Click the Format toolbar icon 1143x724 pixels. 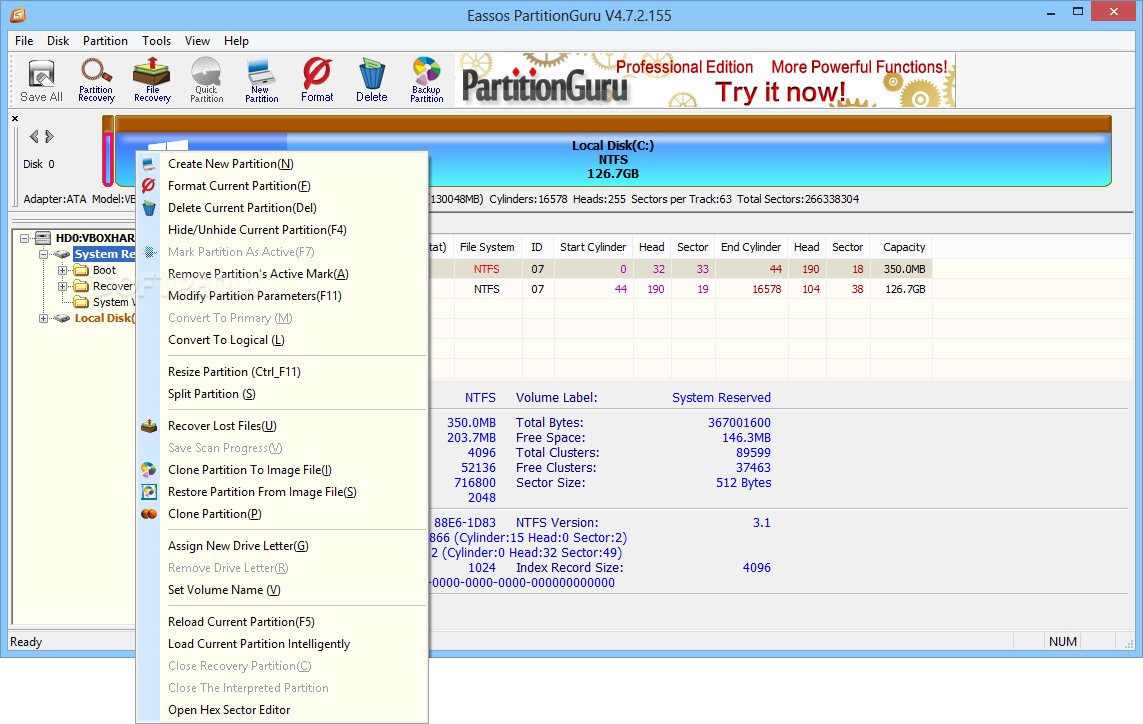pyautogui.click(x=317, y=81)
